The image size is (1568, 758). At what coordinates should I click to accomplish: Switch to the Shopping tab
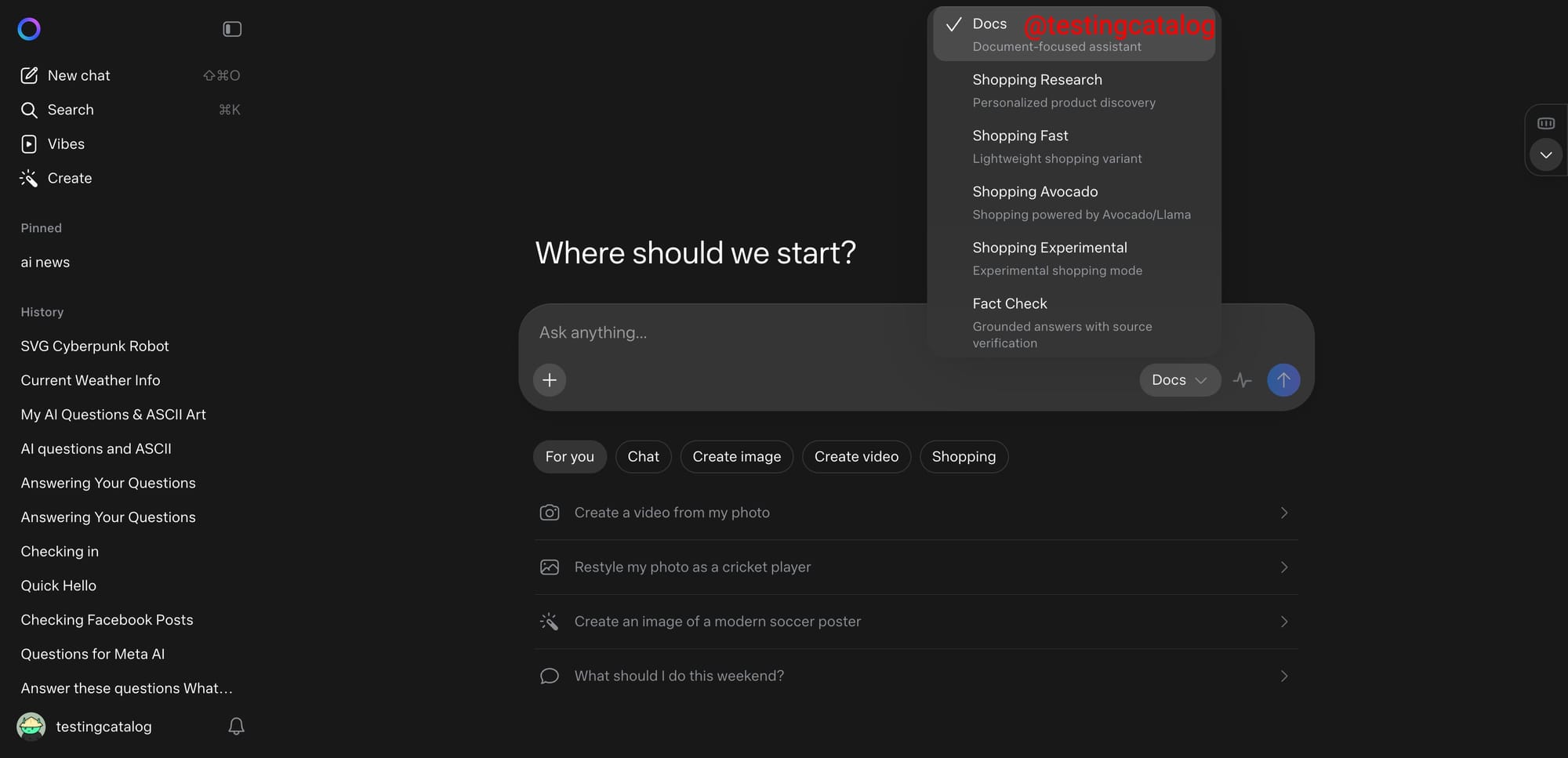(964, 457)
